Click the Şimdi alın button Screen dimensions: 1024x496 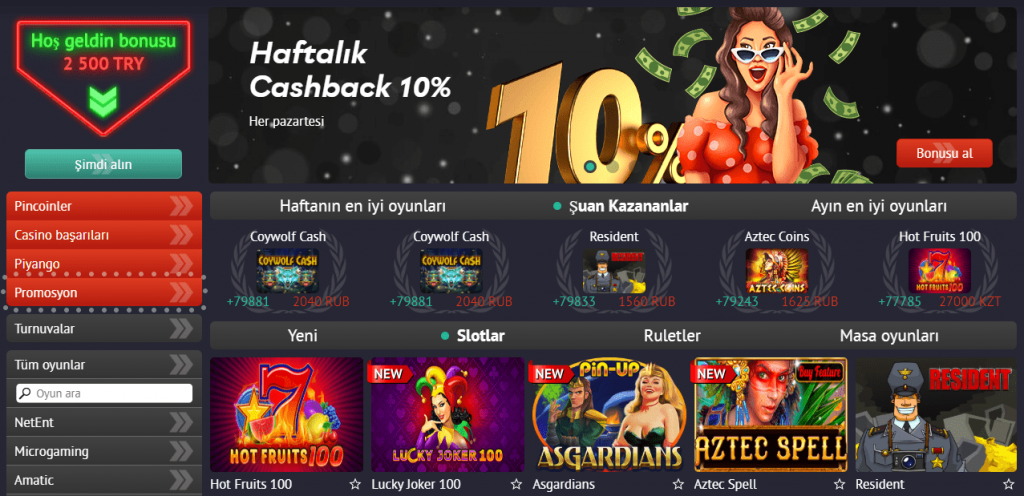(103, 164)
